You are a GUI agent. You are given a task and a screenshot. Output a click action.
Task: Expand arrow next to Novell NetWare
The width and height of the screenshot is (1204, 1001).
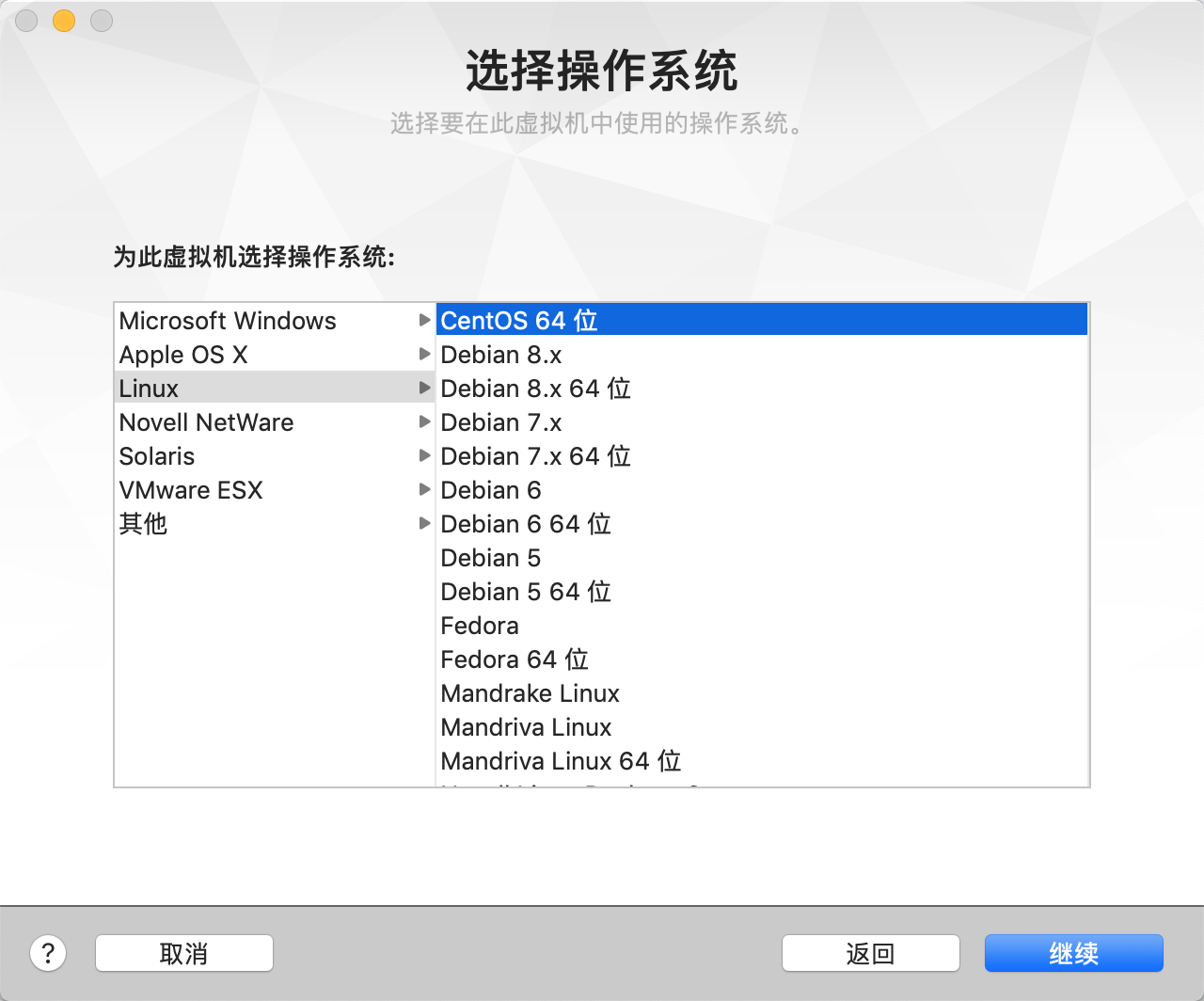[x=424, y=422]
